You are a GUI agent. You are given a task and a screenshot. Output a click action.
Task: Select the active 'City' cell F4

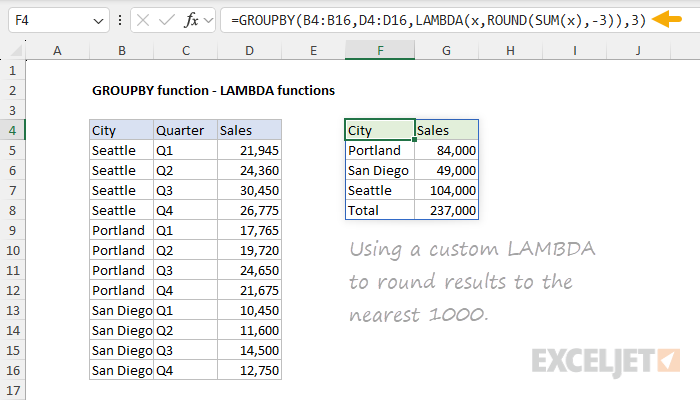[380, 130]
